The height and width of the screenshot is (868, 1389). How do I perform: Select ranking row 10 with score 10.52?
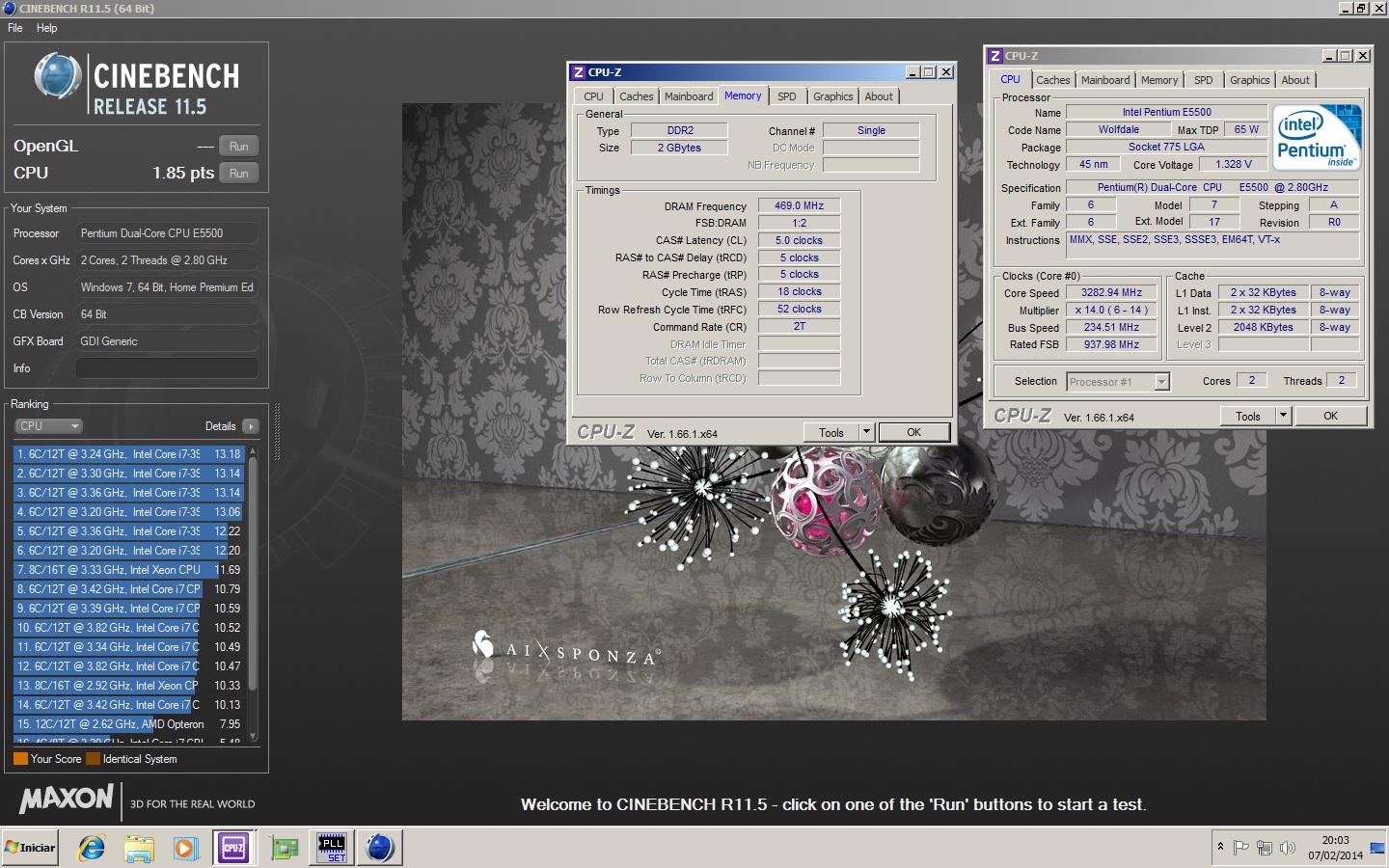(x=129, y=628)
